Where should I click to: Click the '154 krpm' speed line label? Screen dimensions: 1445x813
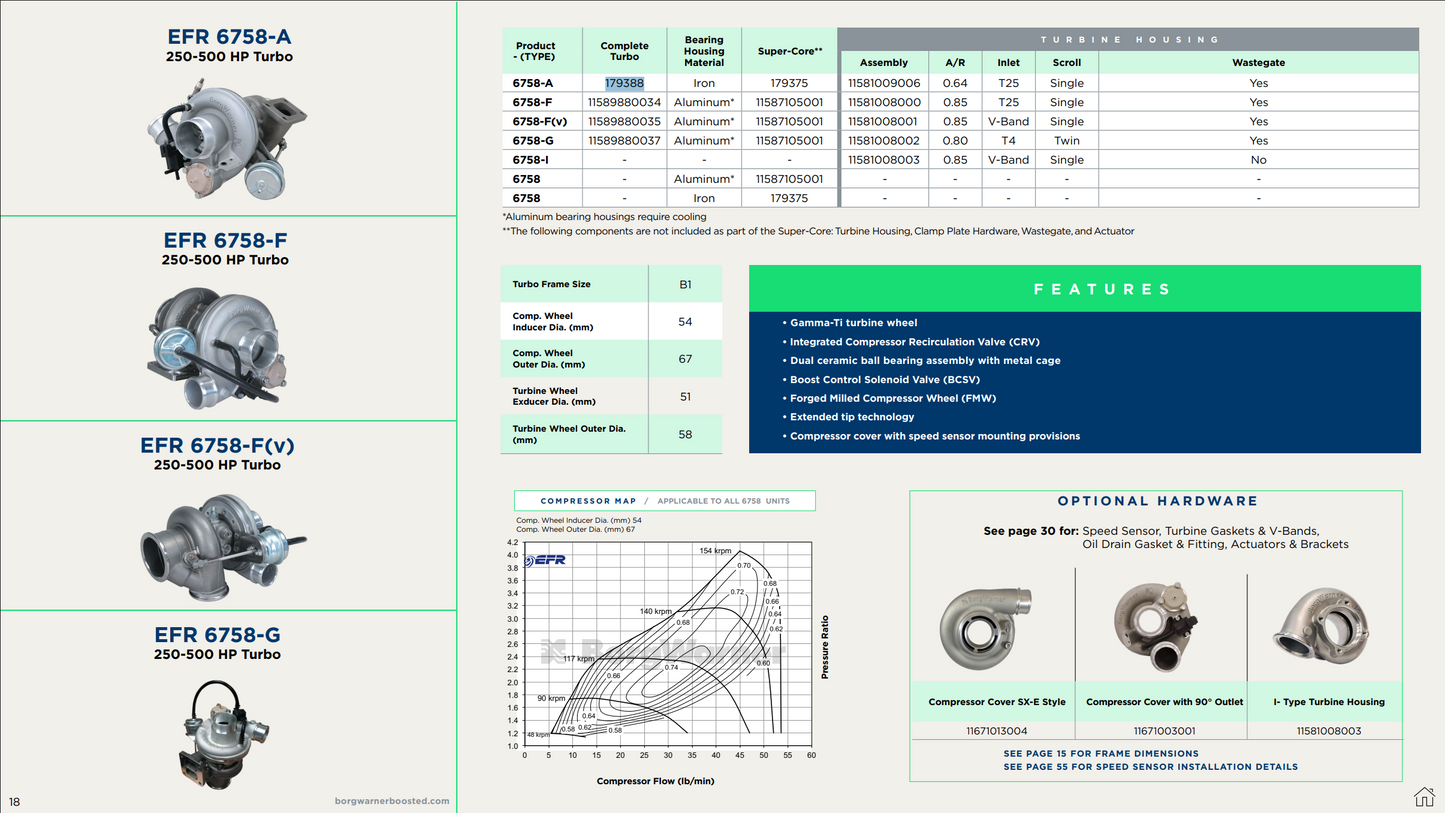point(715,551)
